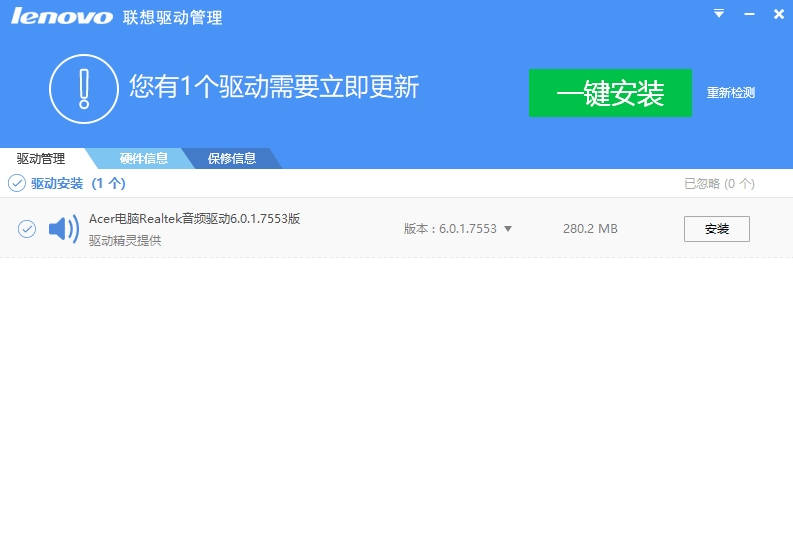Screen dimensions: 793x560
Task: Click the Acer电脑Realtek音频驱动6.0.1.7553版 text
Action: (x=195, y=219)
